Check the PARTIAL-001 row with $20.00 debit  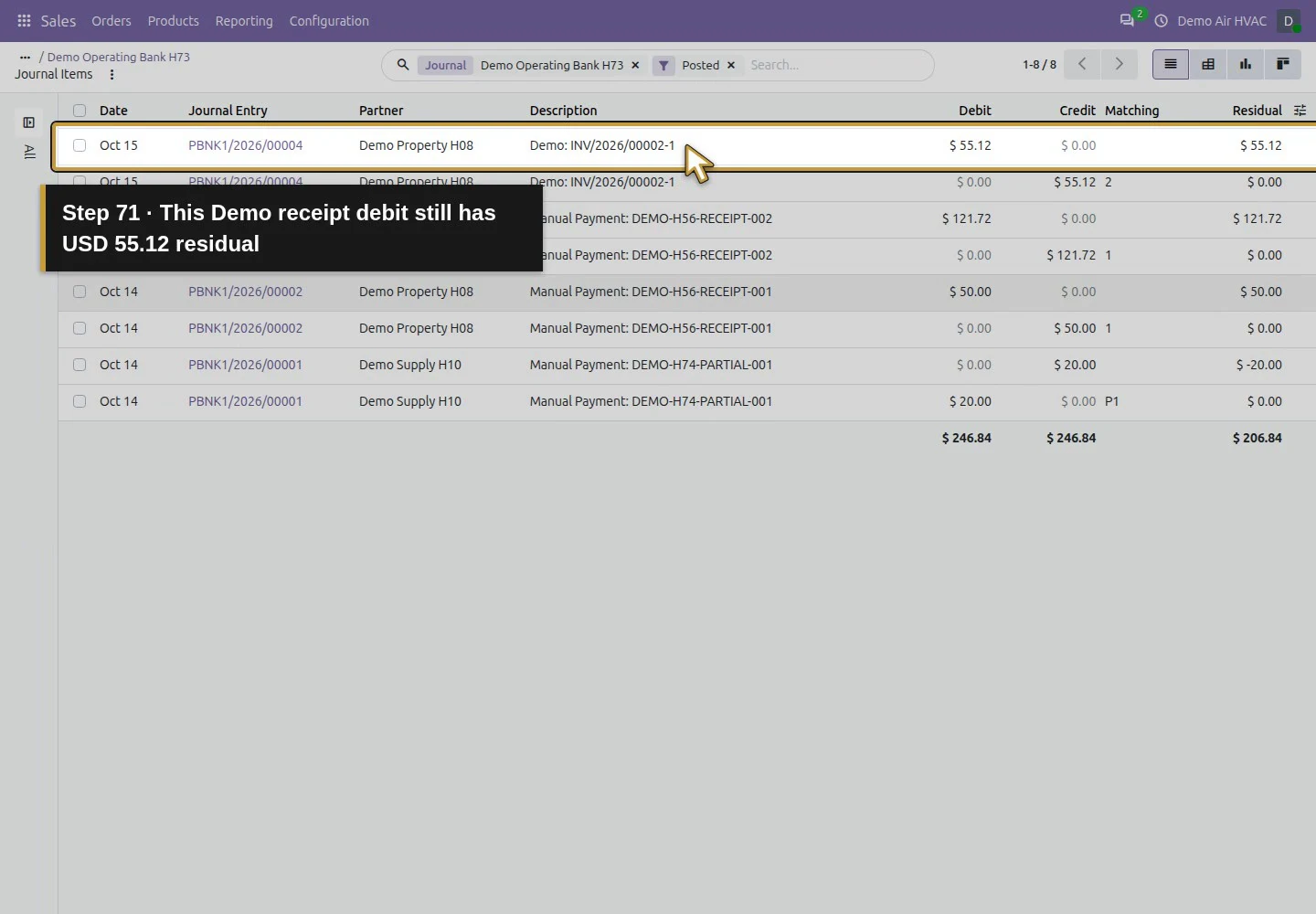[x=80, y=401]
